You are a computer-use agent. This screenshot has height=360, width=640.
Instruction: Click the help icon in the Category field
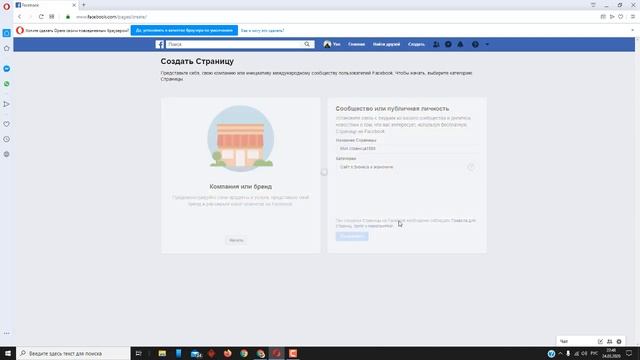pos(471,167)
